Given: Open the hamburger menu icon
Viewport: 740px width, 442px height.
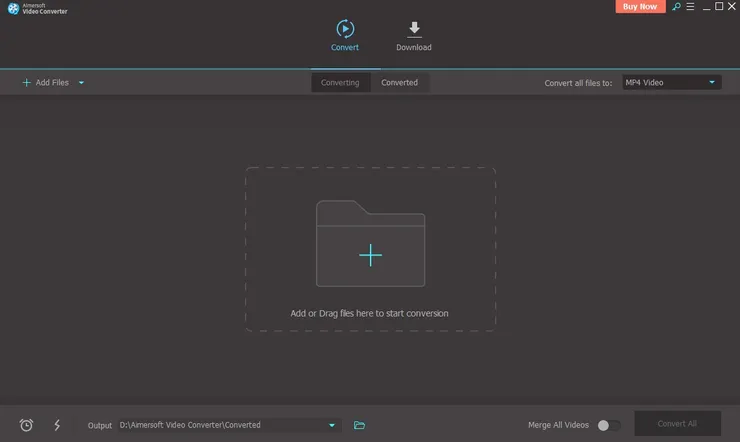Looking at the screenshot, I should (x=690, y=7).
